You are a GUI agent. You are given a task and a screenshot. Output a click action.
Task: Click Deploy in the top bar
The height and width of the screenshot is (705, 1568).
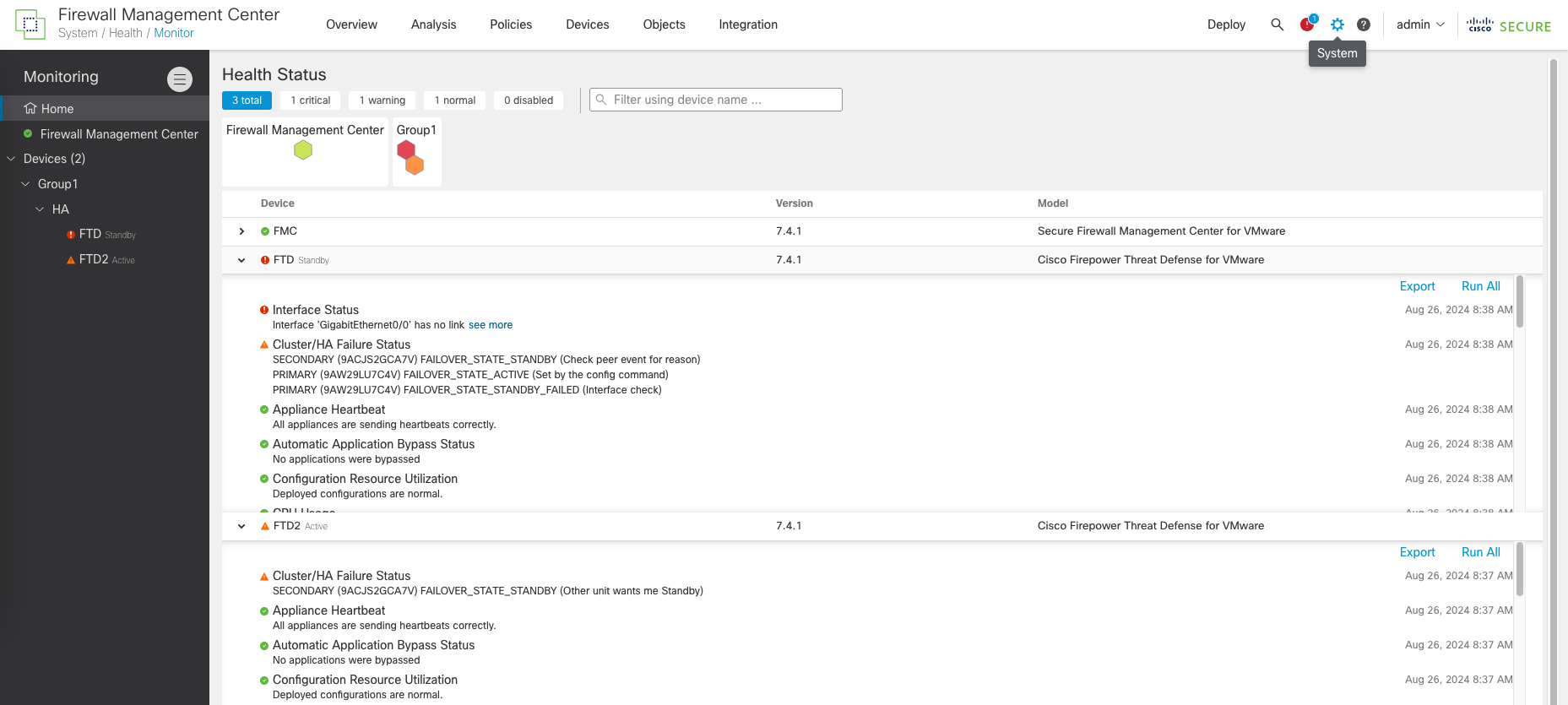click(1226, 24)
